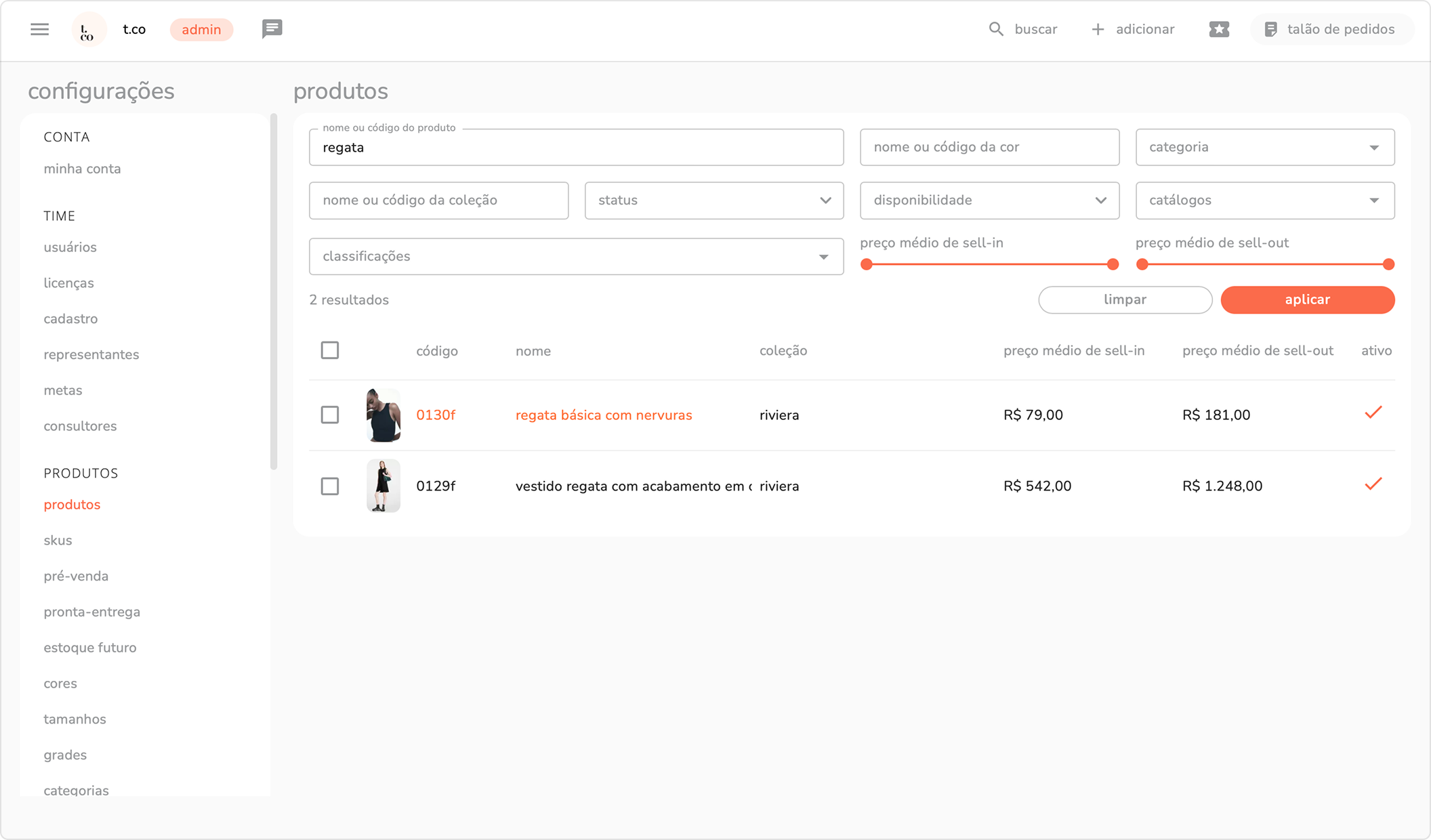The height and width of the screenshot is (840, 1431).
Task: Check the box for product 0130f
Action: 330,415
